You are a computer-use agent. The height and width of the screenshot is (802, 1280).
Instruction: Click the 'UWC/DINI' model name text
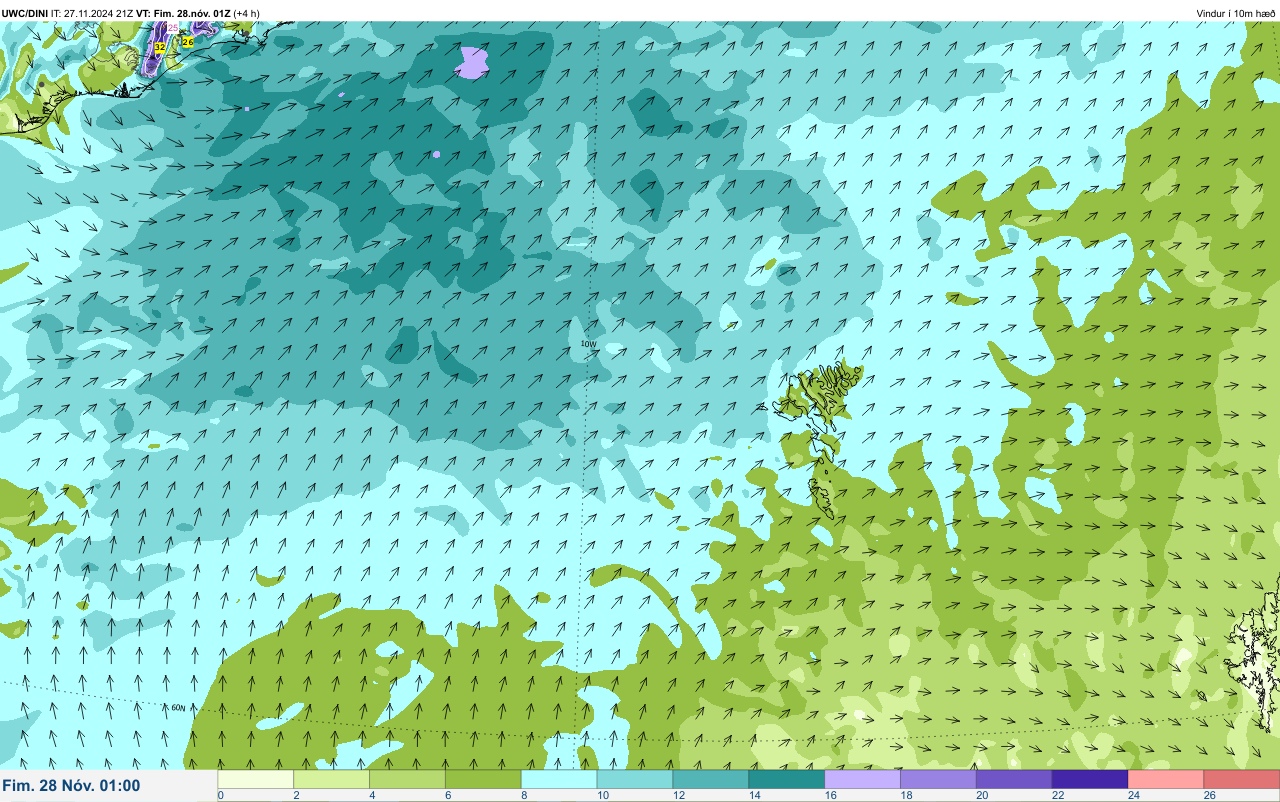25,13
